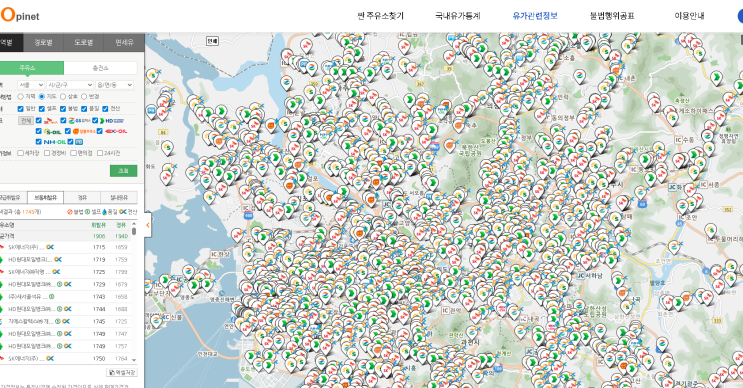Viewport: 743px width, 388px height.
Task: Open the 유가관련정보 menu
Action: (x=535, y=16)
